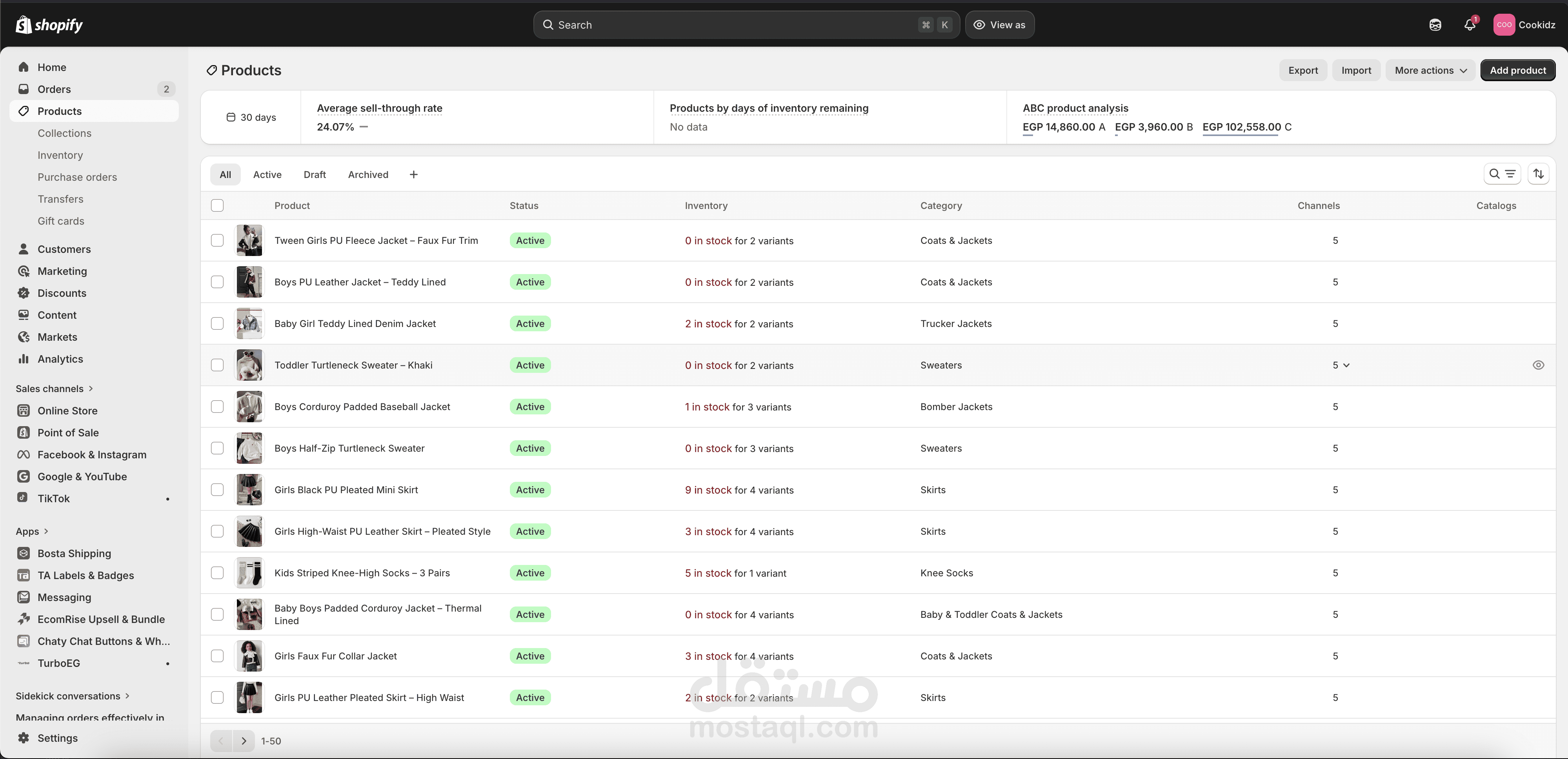Check Boys Half-Zip Turtleneck Sweater row
This screenshot has height=759, width=1568.
pos(217,448)
